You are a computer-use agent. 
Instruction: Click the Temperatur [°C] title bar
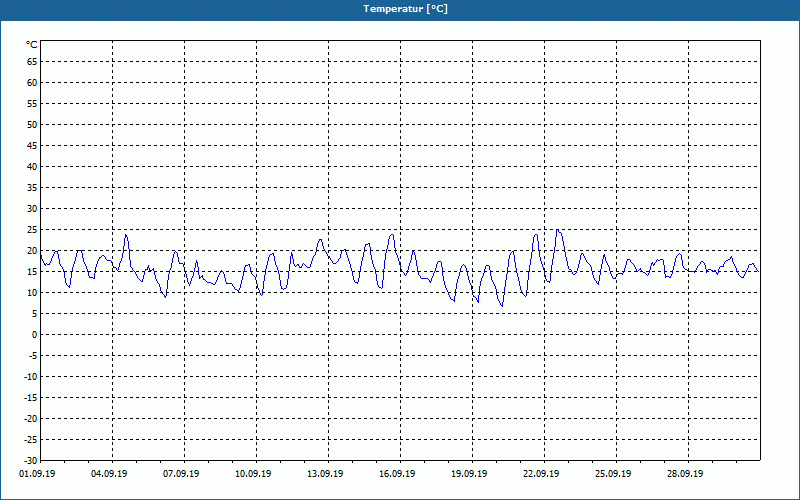click(400, 9)
